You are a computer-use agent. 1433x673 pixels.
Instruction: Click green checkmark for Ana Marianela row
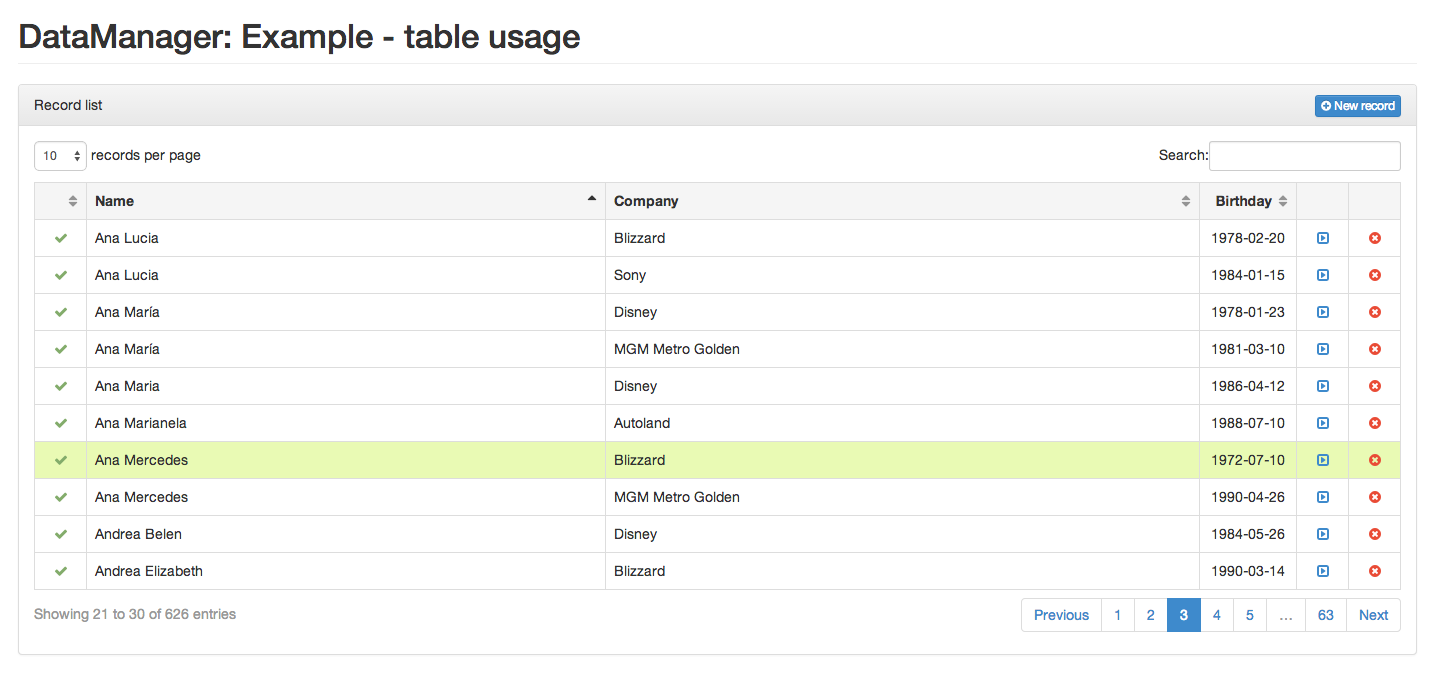(x=61, y=423)
